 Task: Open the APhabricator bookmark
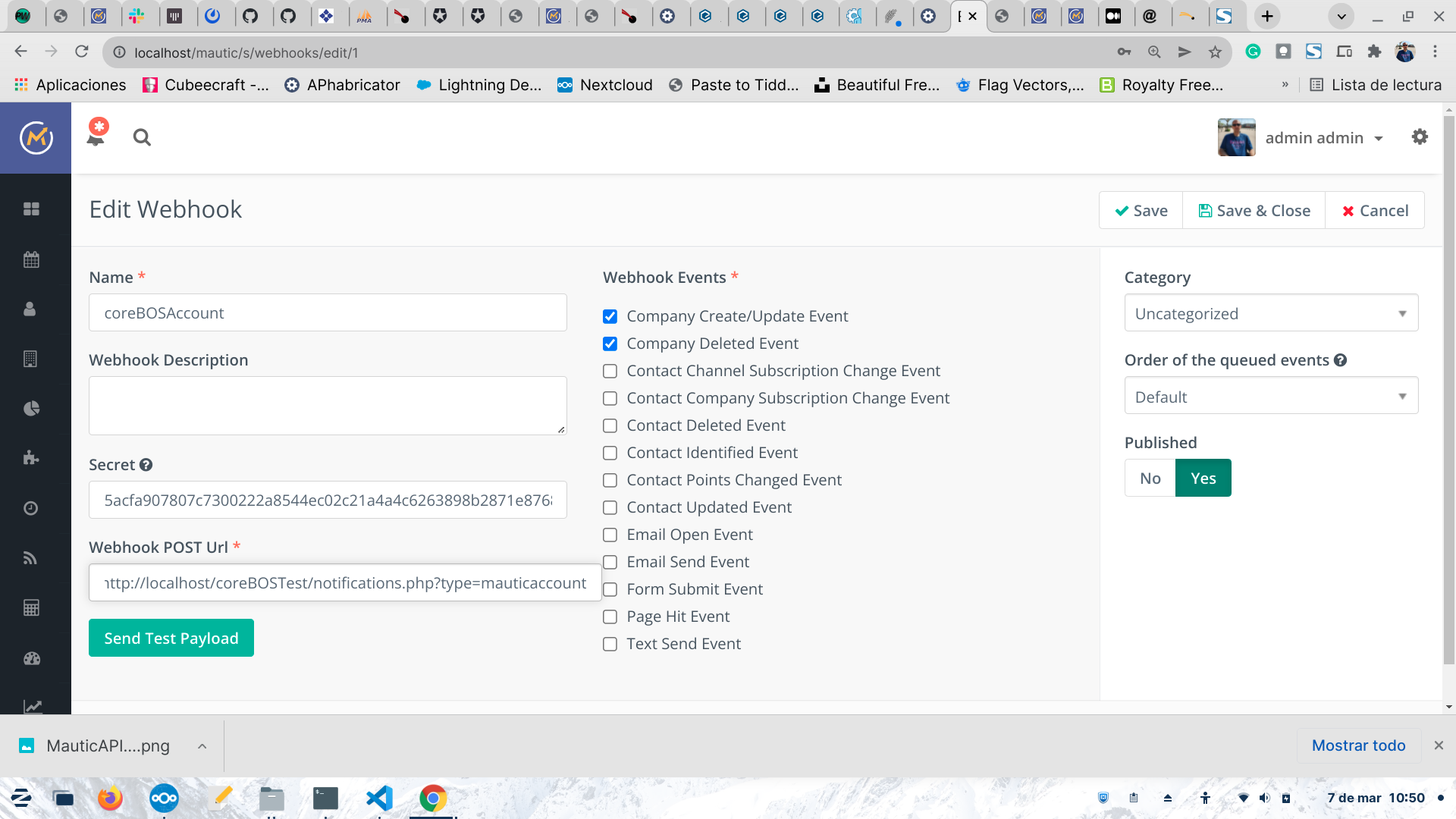click(342, 85)
